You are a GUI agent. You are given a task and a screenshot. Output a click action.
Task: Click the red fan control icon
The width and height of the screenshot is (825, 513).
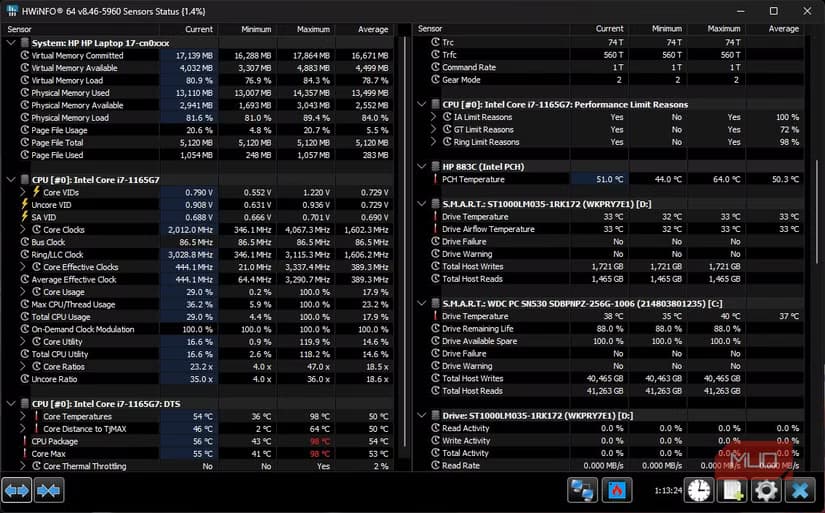(617, 490)
